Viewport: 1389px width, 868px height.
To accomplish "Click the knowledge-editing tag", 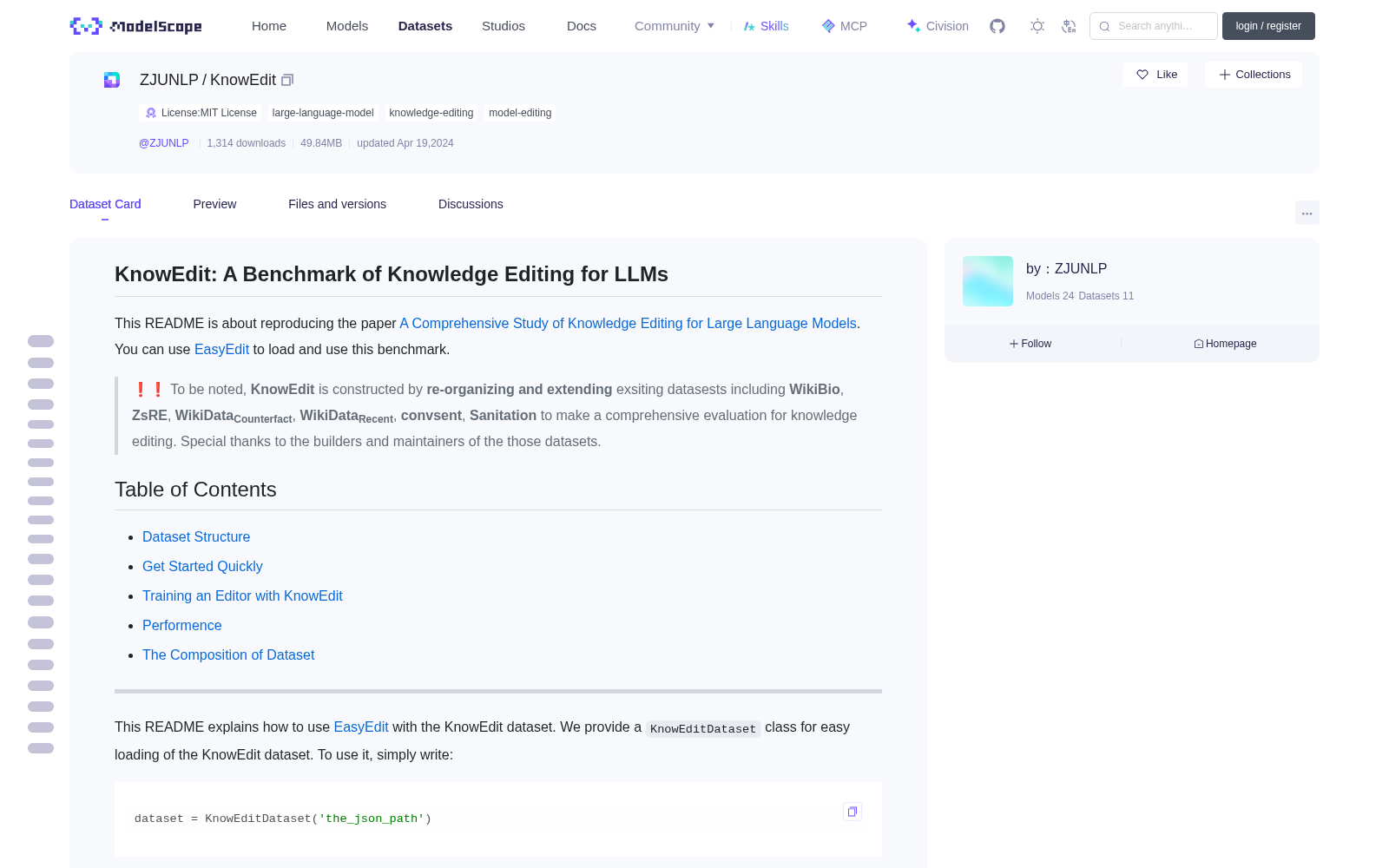I will point(431,113).
